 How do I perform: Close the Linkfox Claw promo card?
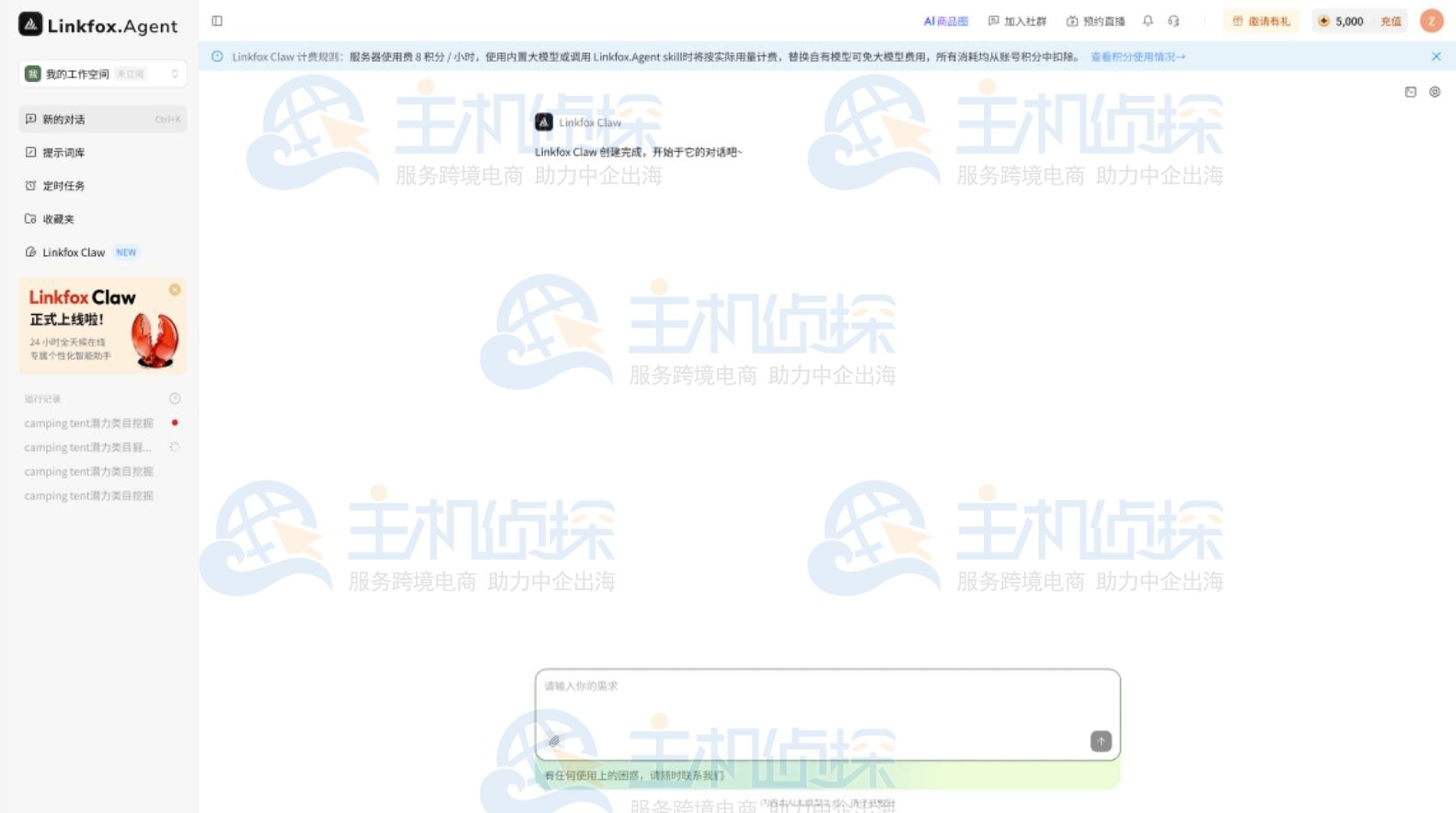pyautogui.click(x=175, y=290)
